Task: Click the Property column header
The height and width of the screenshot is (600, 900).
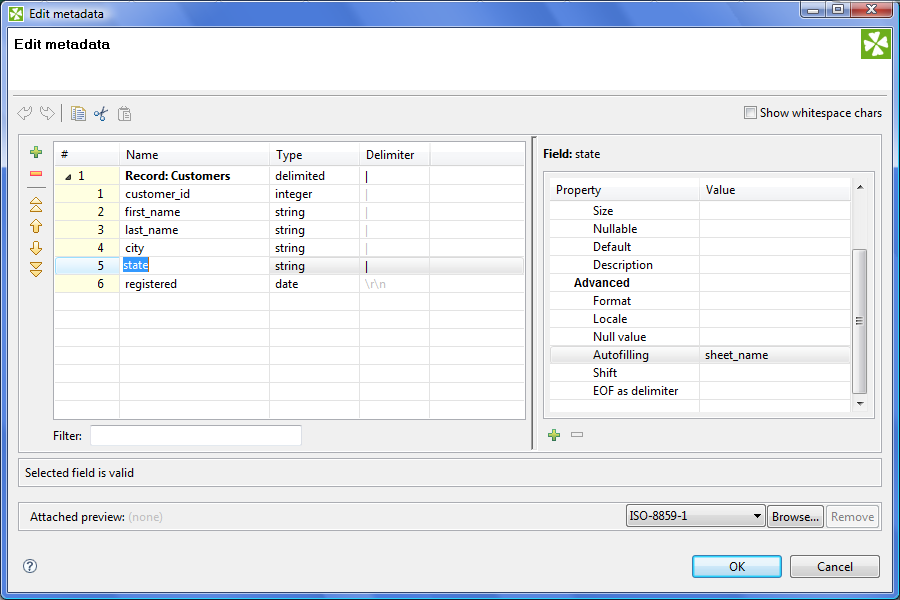Action: tap(624, 189)
